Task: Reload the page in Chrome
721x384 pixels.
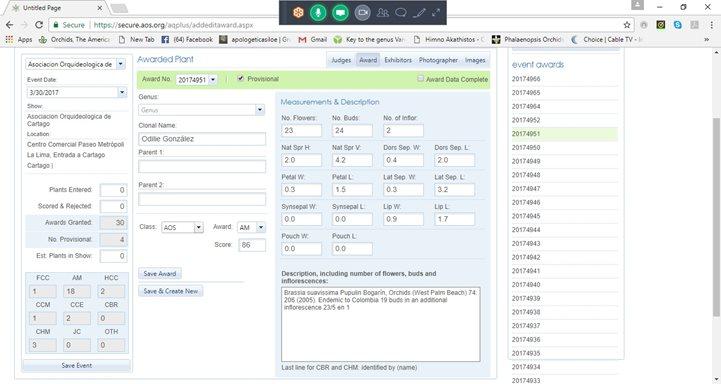Action: [x=39, y=25]
